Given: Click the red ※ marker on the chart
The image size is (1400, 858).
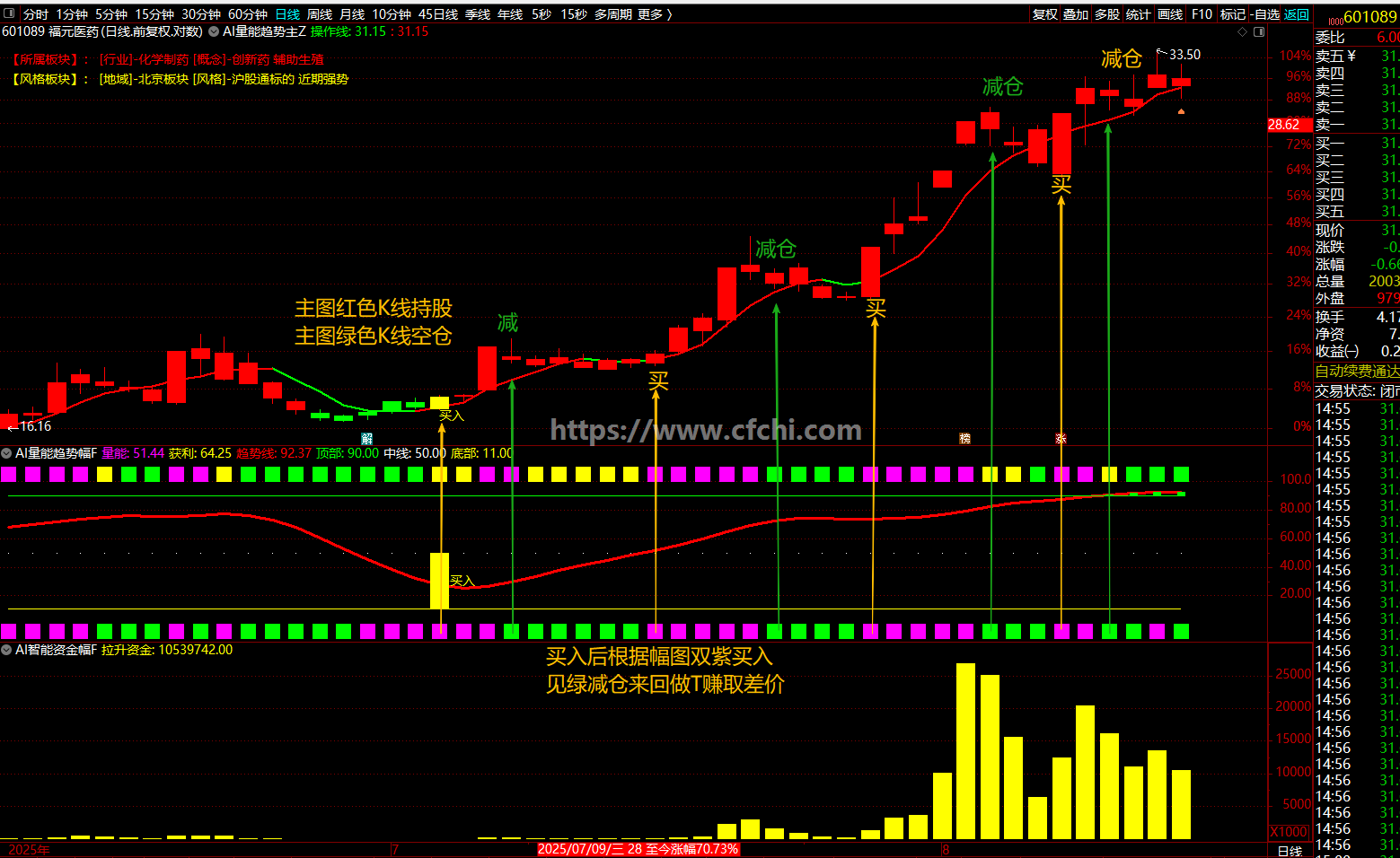Looking at the screenshot, I should tap(1061, 439).
